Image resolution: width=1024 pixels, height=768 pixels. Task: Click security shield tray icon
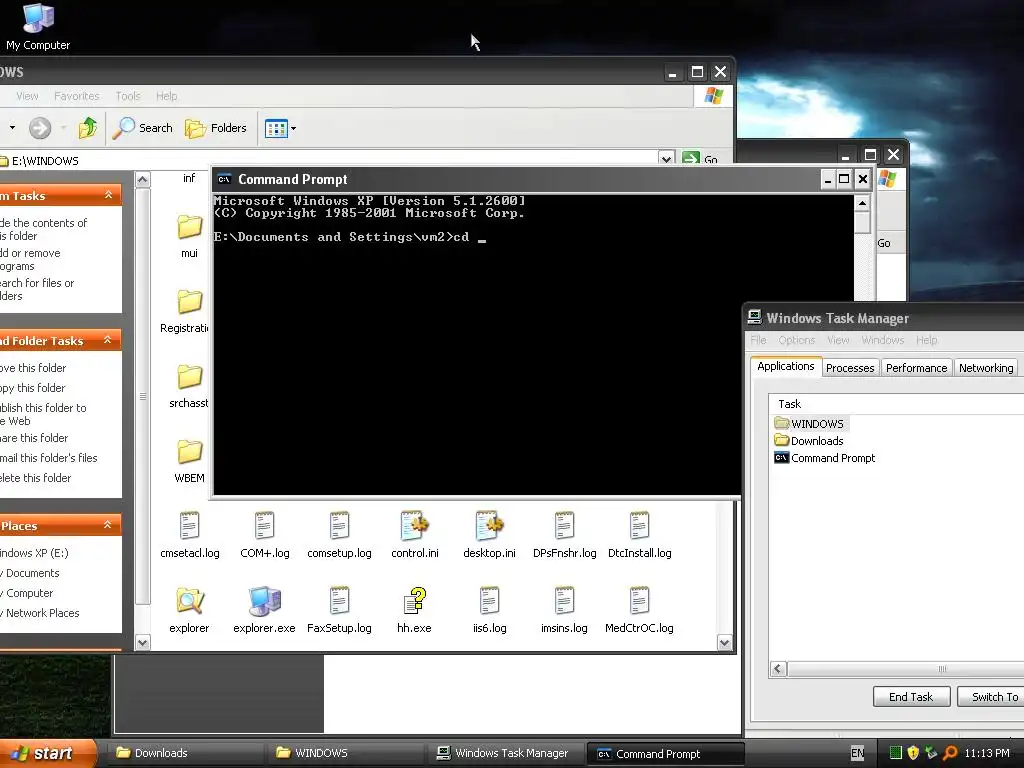click(913, 753)
